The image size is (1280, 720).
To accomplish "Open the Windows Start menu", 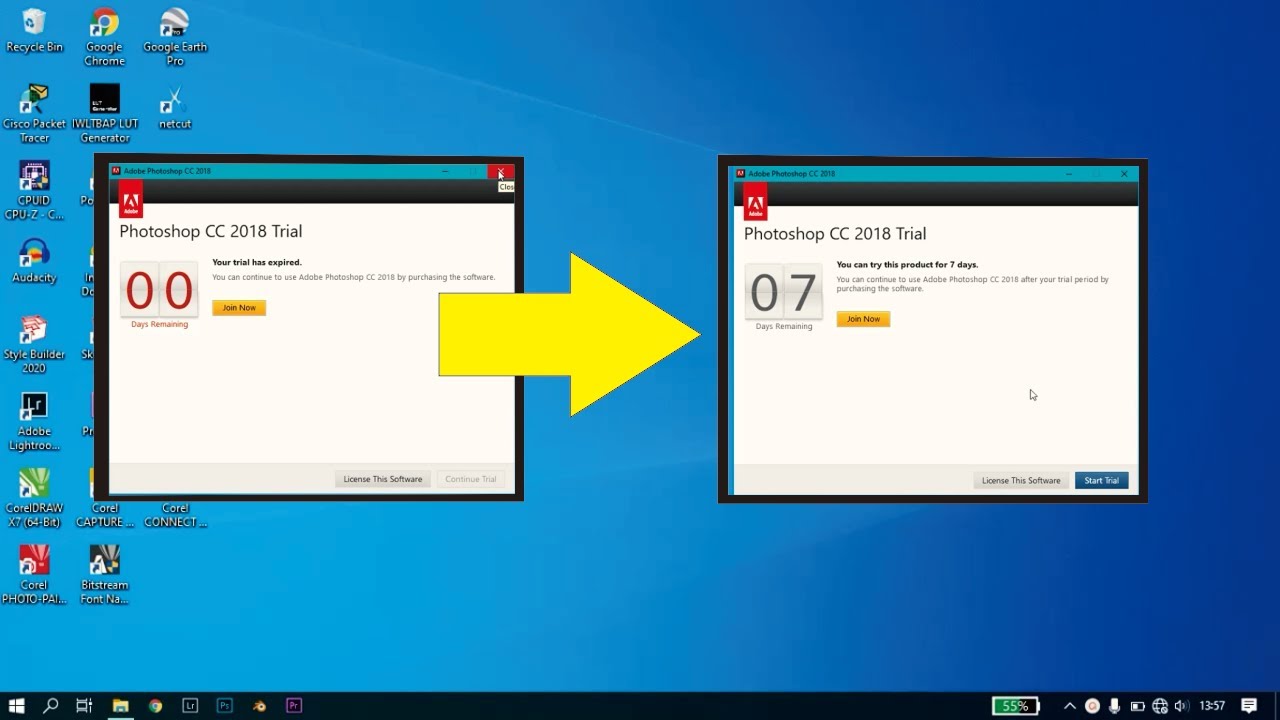I will point(16,705).
